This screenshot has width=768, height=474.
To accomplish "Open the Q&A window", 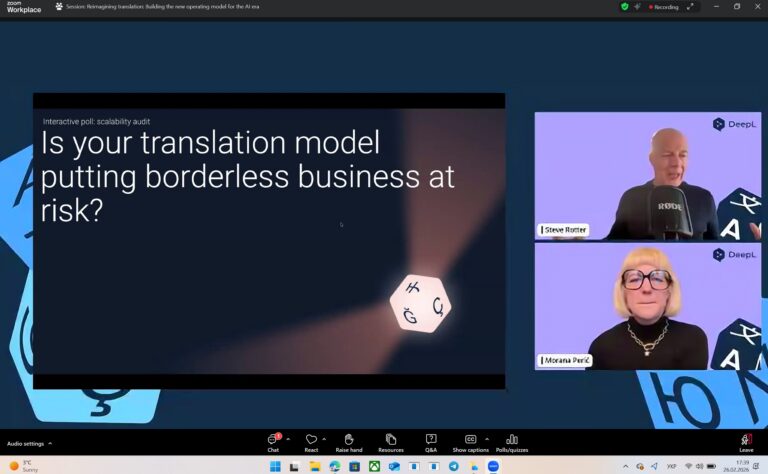I will point(431,440).
